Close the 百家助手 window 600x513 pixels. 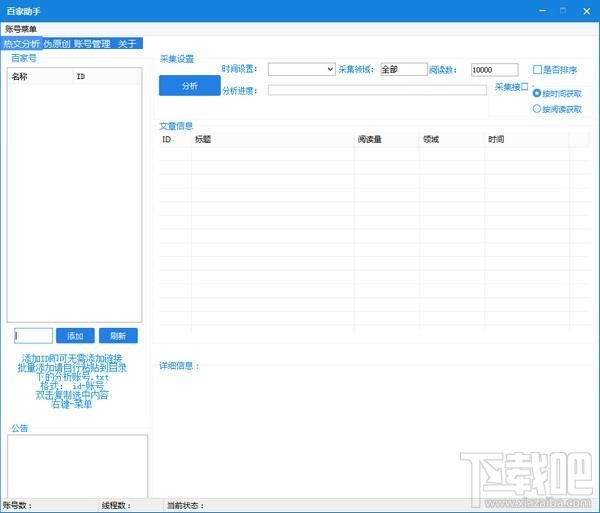[587, 11]
